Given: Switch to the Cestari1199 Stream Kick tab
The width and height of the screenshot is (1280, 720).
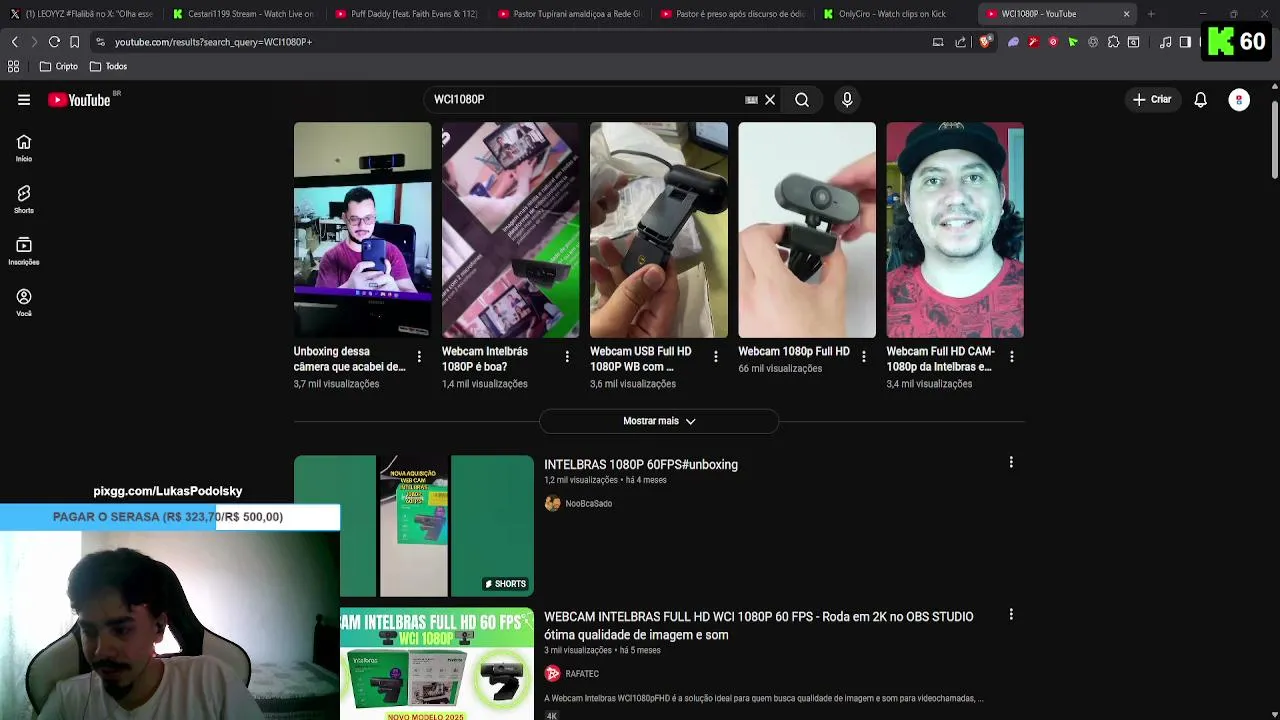Looking at the screenshot, I should tap(243, 14).
